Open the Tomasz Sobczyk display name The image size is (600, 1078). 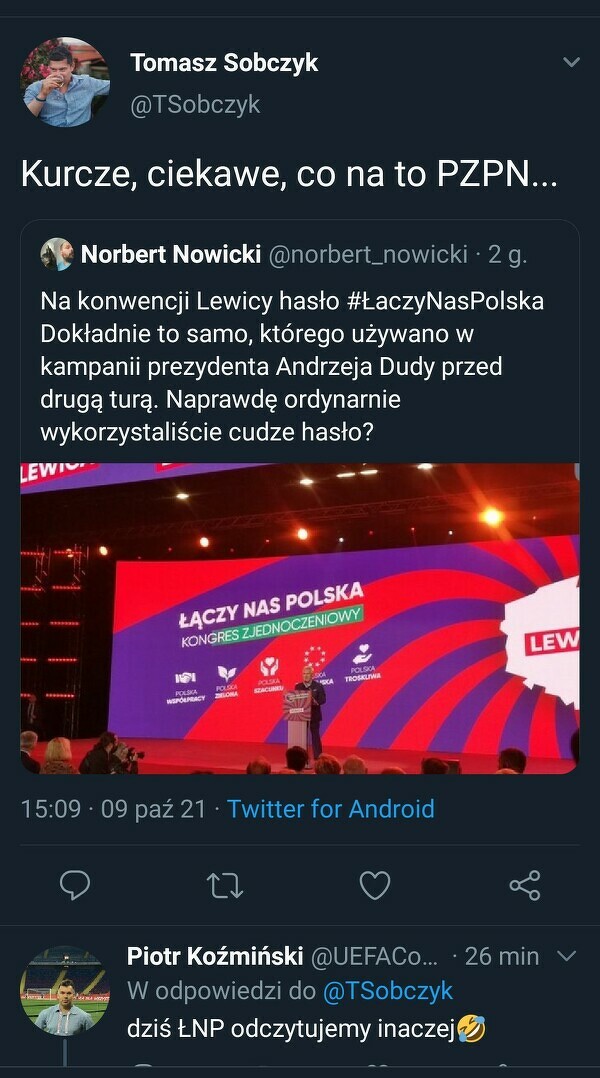click(224, 63)
